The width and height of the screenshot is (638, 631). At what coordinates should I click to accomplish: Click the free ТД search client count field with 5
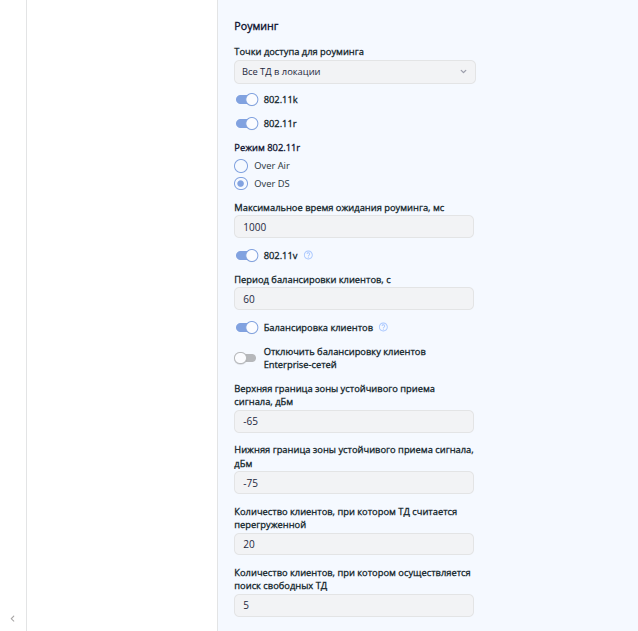[354, 605]
